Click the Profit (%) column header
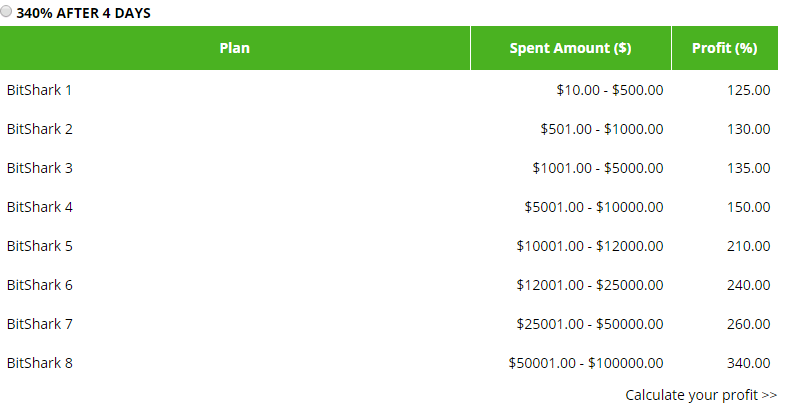Image resolution: width=791 pixels, height=416 pixels. coord(725,48)
